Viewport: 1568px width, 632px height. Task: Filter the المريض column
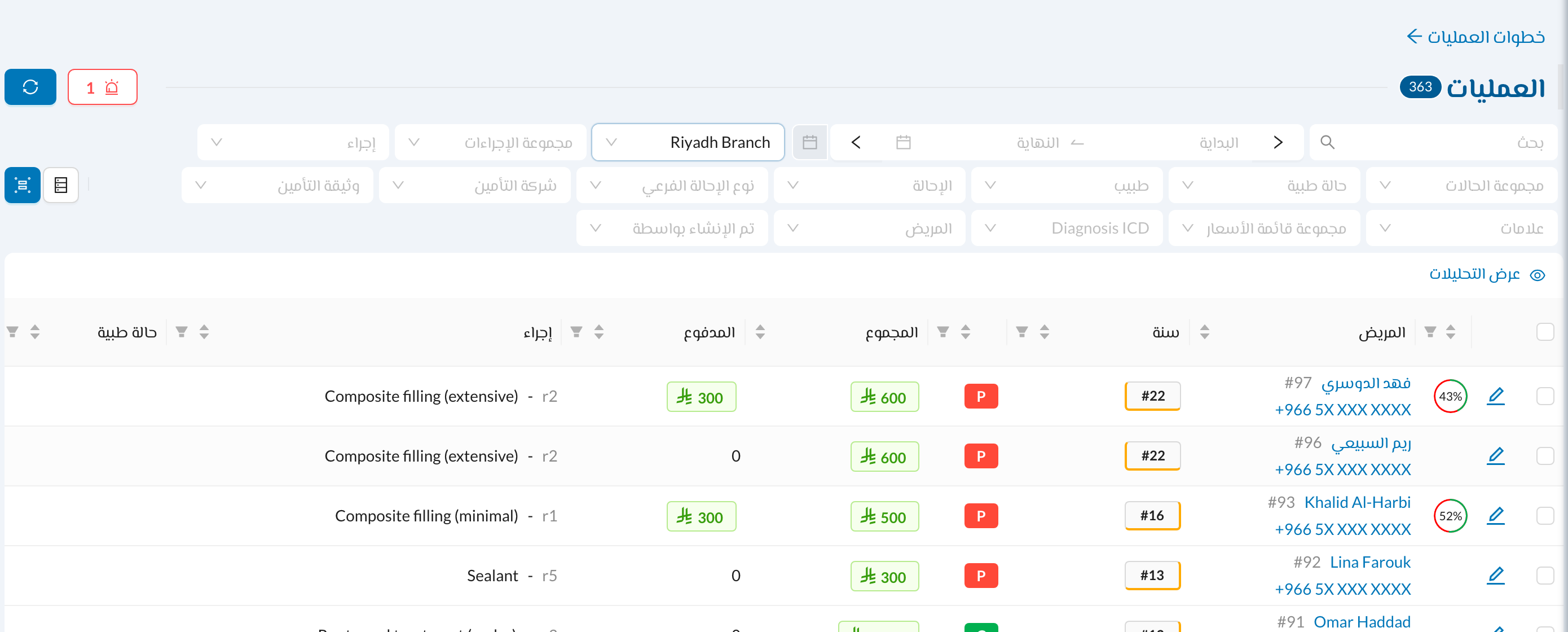pyautogui.click(x=1430, y=332)
